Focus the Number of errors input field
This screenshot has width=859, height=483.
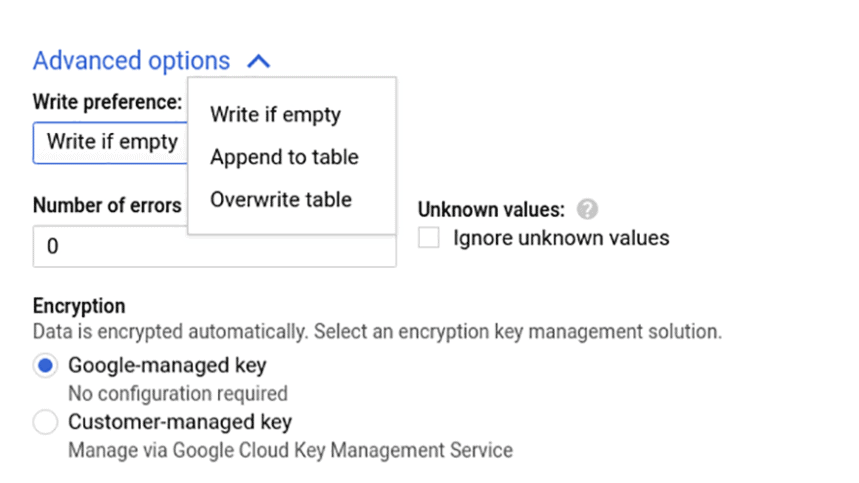[x=214, y=246]
